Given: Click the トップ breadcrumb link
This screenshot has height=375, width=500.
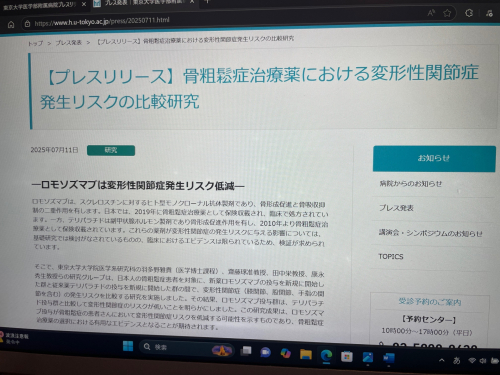Looking at the screenshot, I should [35, 43].
